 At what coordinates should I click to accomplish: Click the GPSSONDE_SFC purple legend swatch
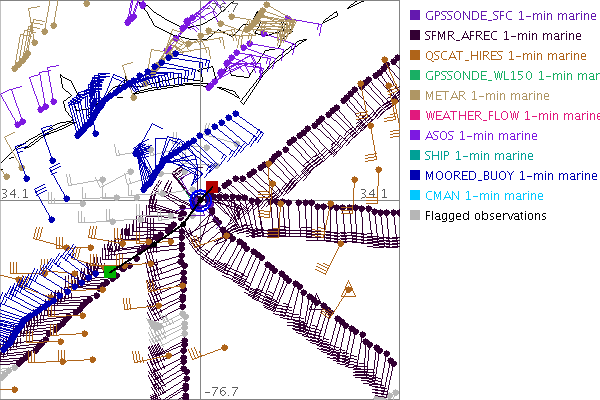(415, 16)
